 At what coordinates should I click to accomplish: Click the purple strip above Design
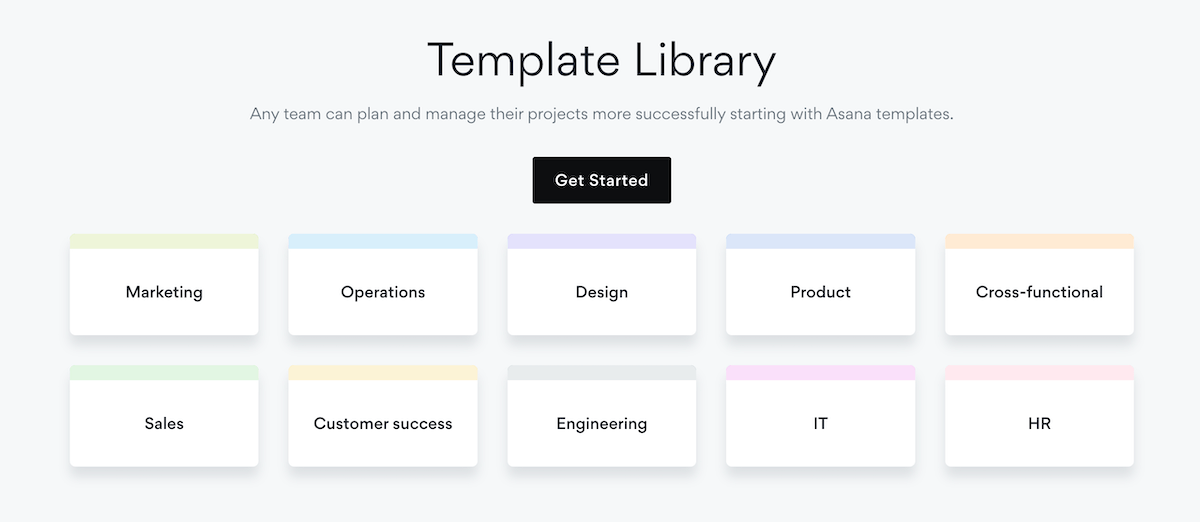click(x=601, y=241)
